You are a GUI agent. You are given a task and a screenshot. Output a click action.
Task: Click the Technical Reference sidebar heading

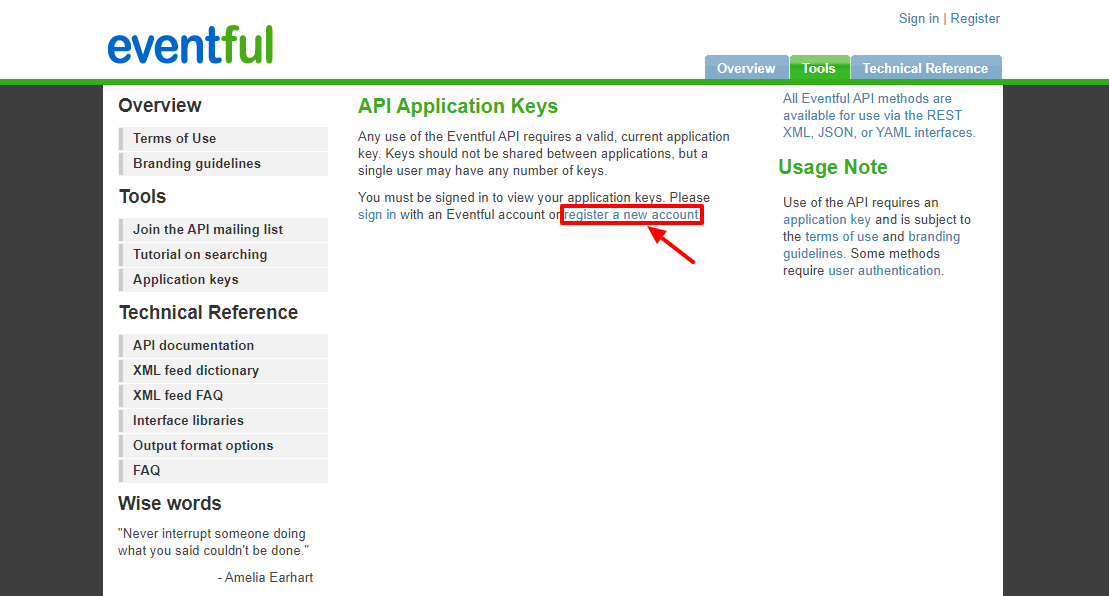(209, 312)
